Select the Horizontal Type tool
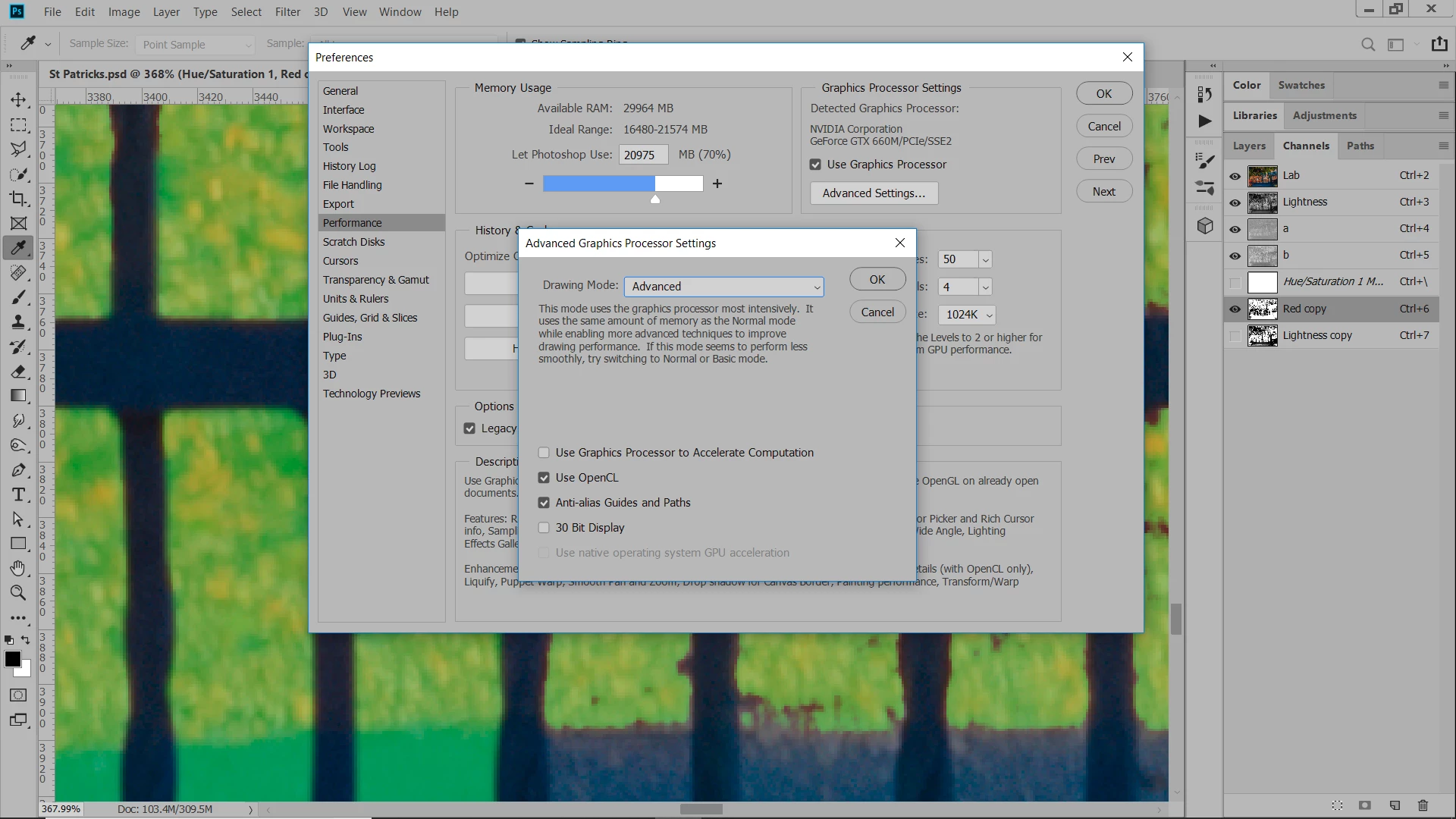 18,494
